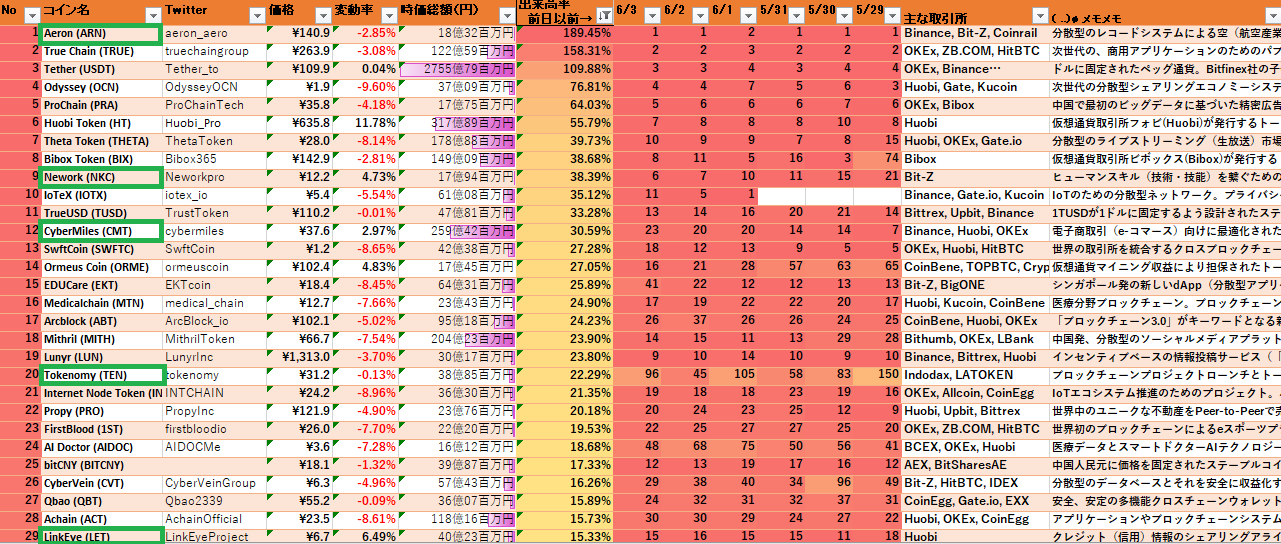Expand the 価格 column filter arrow
Image resolution: width=1281 pixels, height=544 pixels.
pyautogui.click(x=323, y=15)
